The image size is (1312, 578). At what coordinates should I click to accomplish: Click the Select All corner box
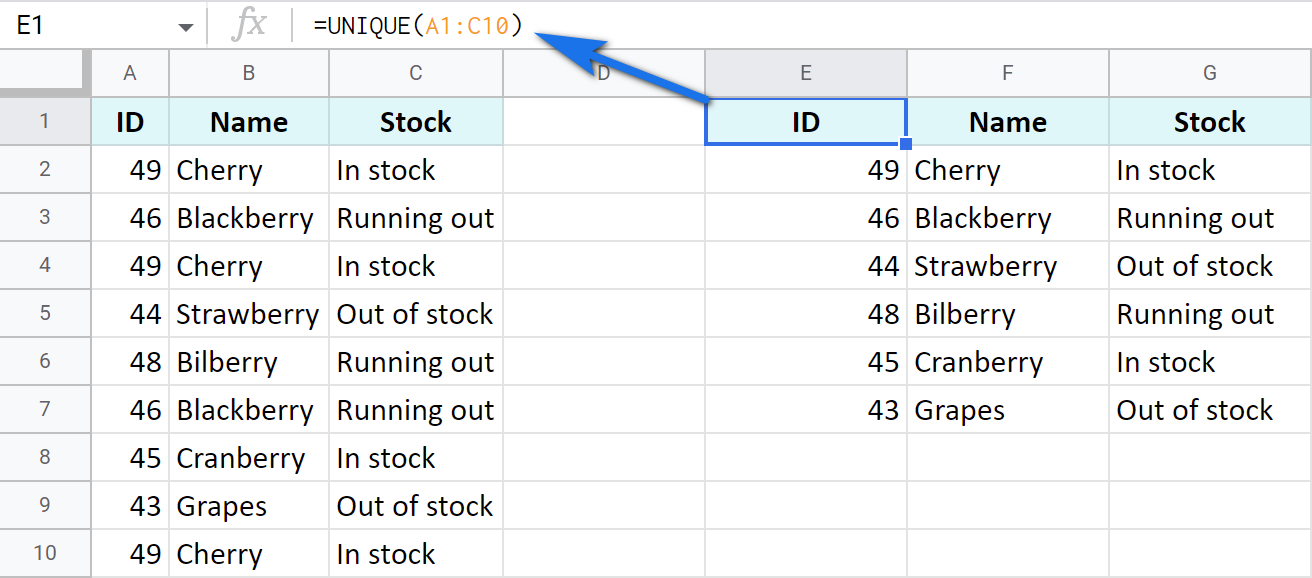point(45,72)
